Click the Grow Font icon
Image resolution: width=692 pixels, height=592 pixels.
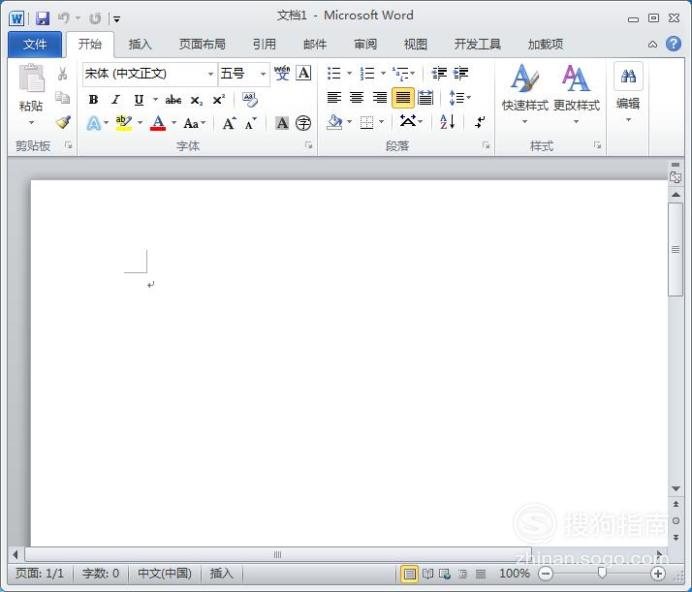point(229,123)
